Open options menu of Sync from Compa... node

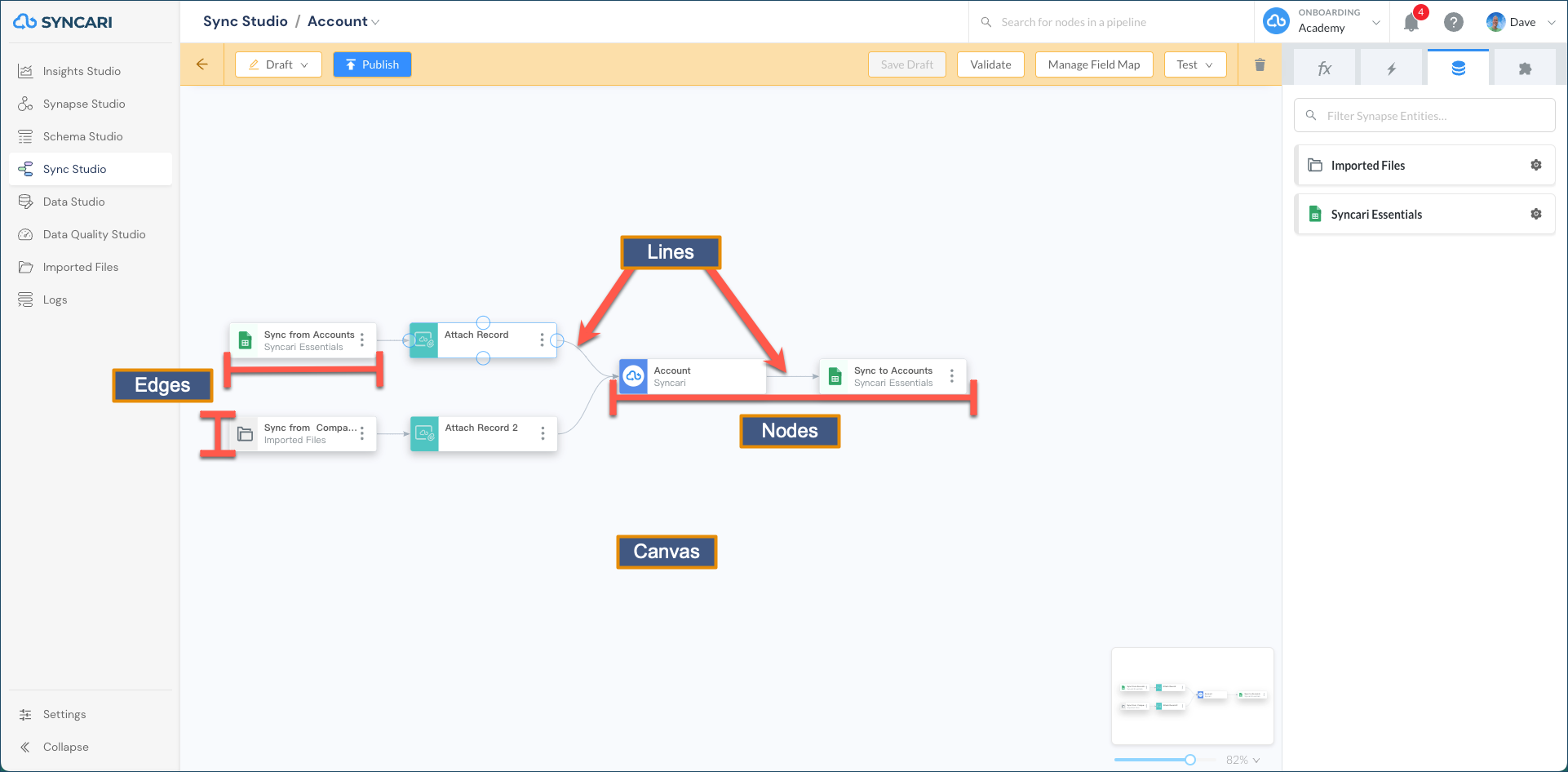362,433
